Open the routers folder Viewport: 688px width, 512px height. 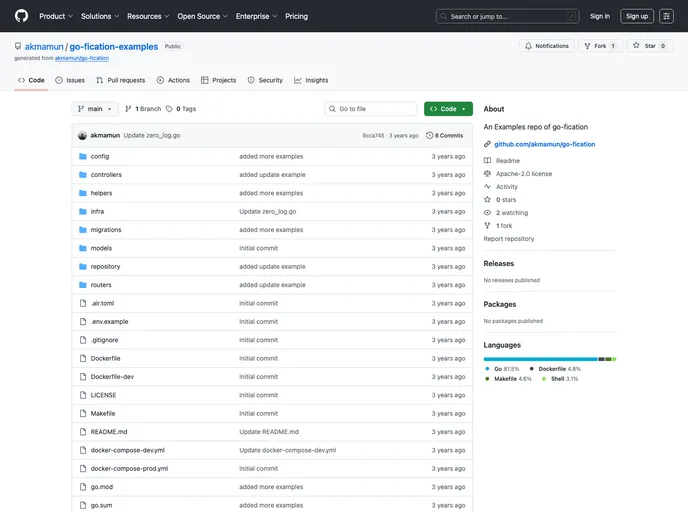coord(101,285)
